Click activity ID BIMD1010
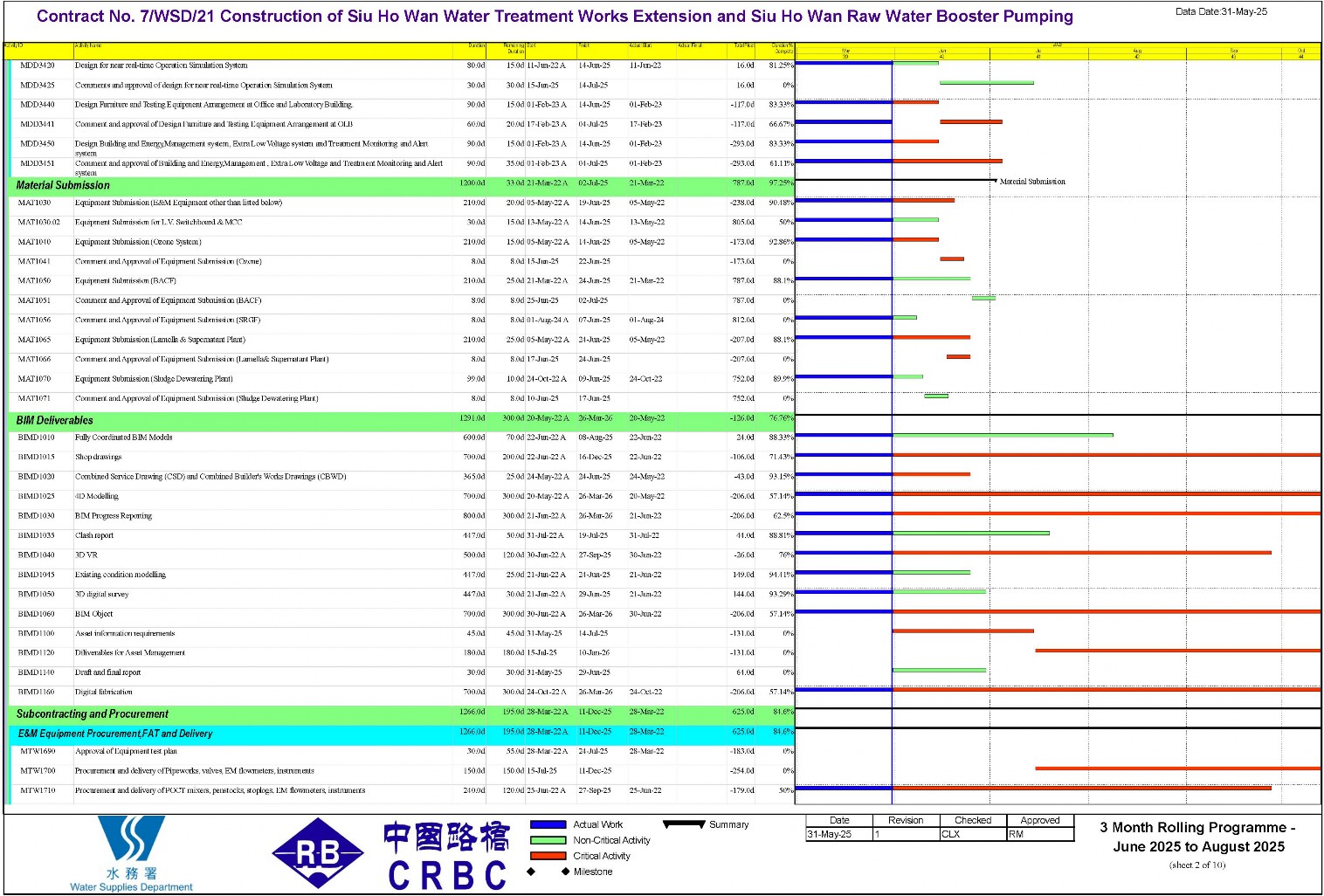The width and height of the screenshot is (1324, 896). click(x=36, y=438)
